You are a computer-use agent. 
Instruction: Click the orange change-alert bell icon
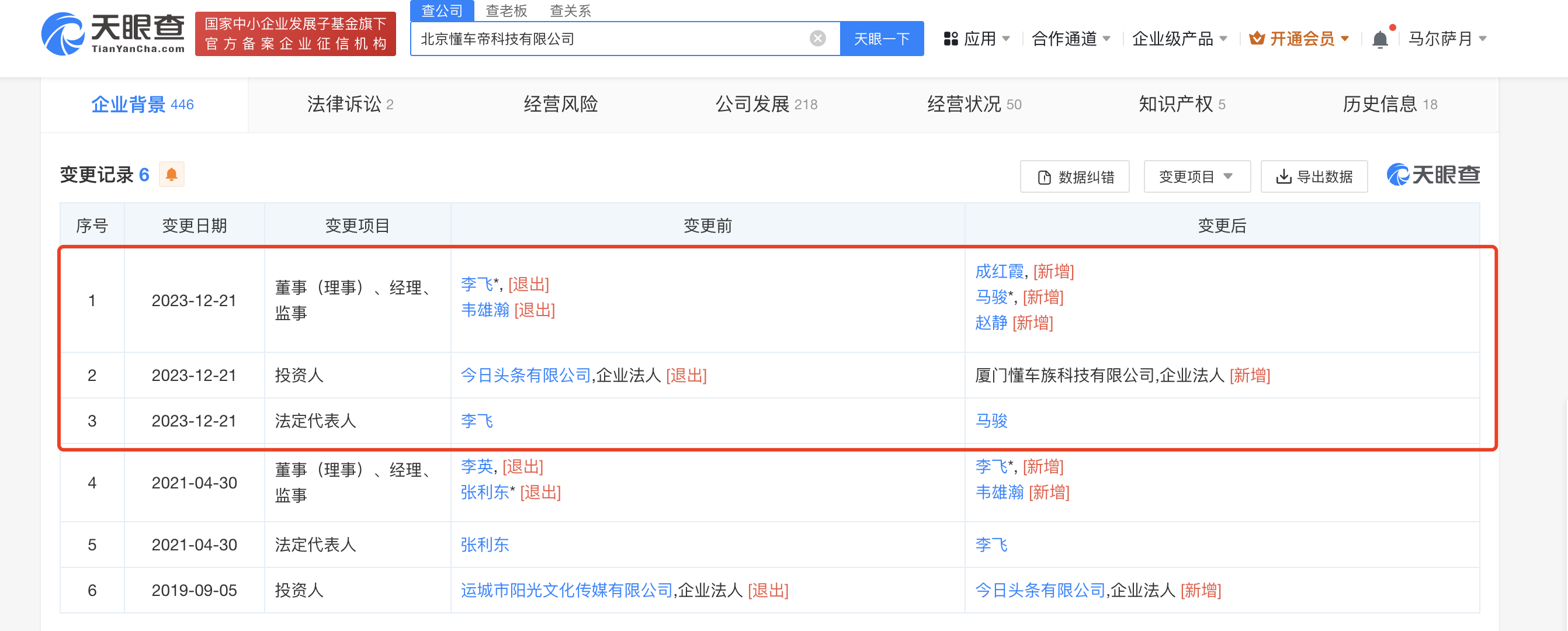(x=172, y=175)
